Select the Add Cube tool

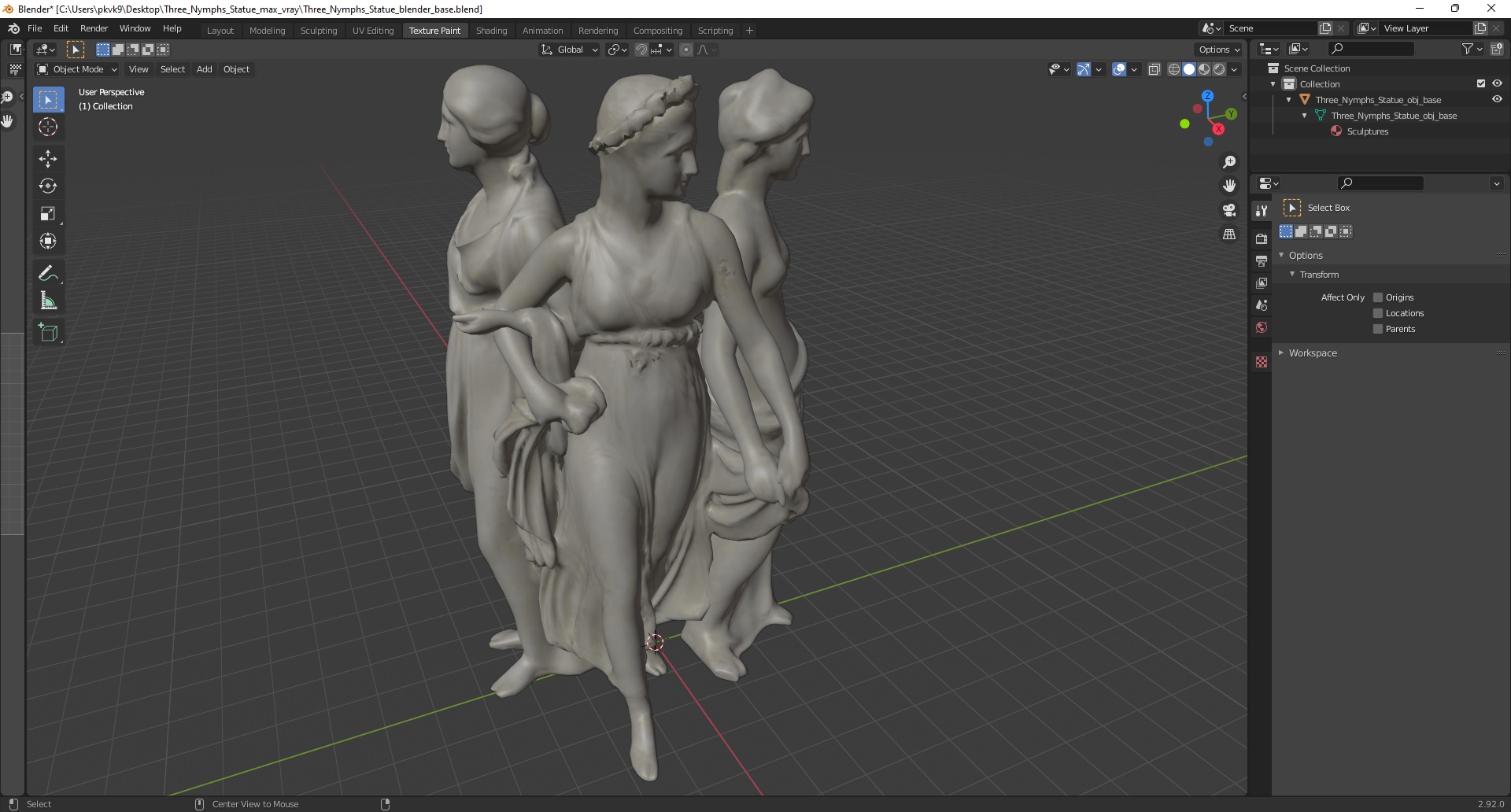48,332
